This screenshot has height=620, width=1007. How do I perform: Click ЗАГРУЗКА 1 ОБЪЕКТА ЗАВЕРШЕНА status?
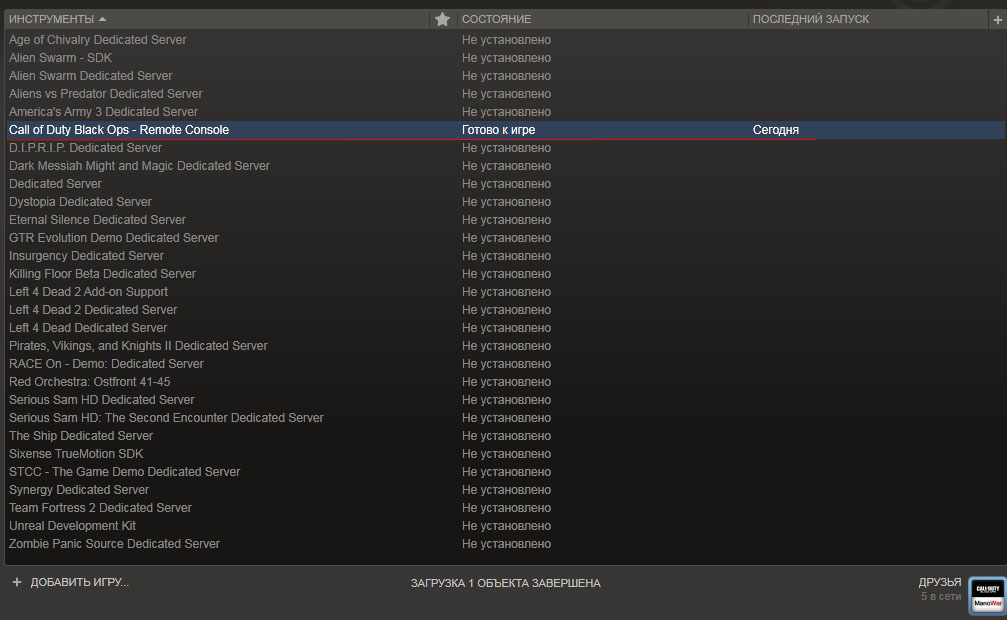click(505, 583)
